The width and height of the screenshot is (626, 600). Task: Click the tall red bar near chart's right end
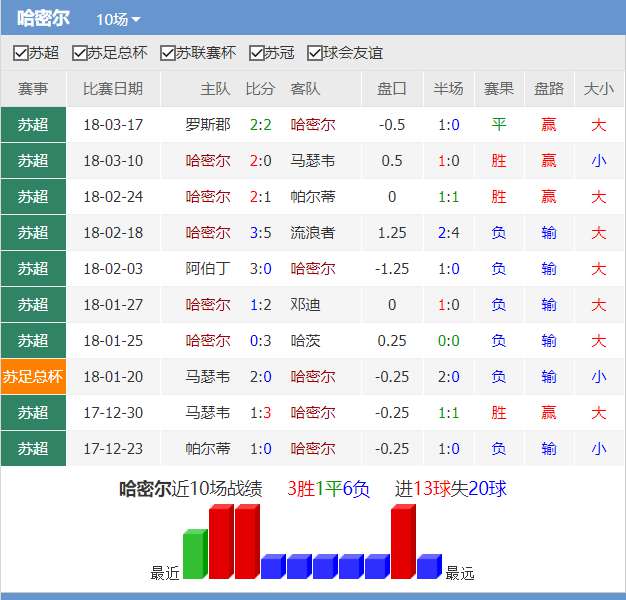click(402, 542)
